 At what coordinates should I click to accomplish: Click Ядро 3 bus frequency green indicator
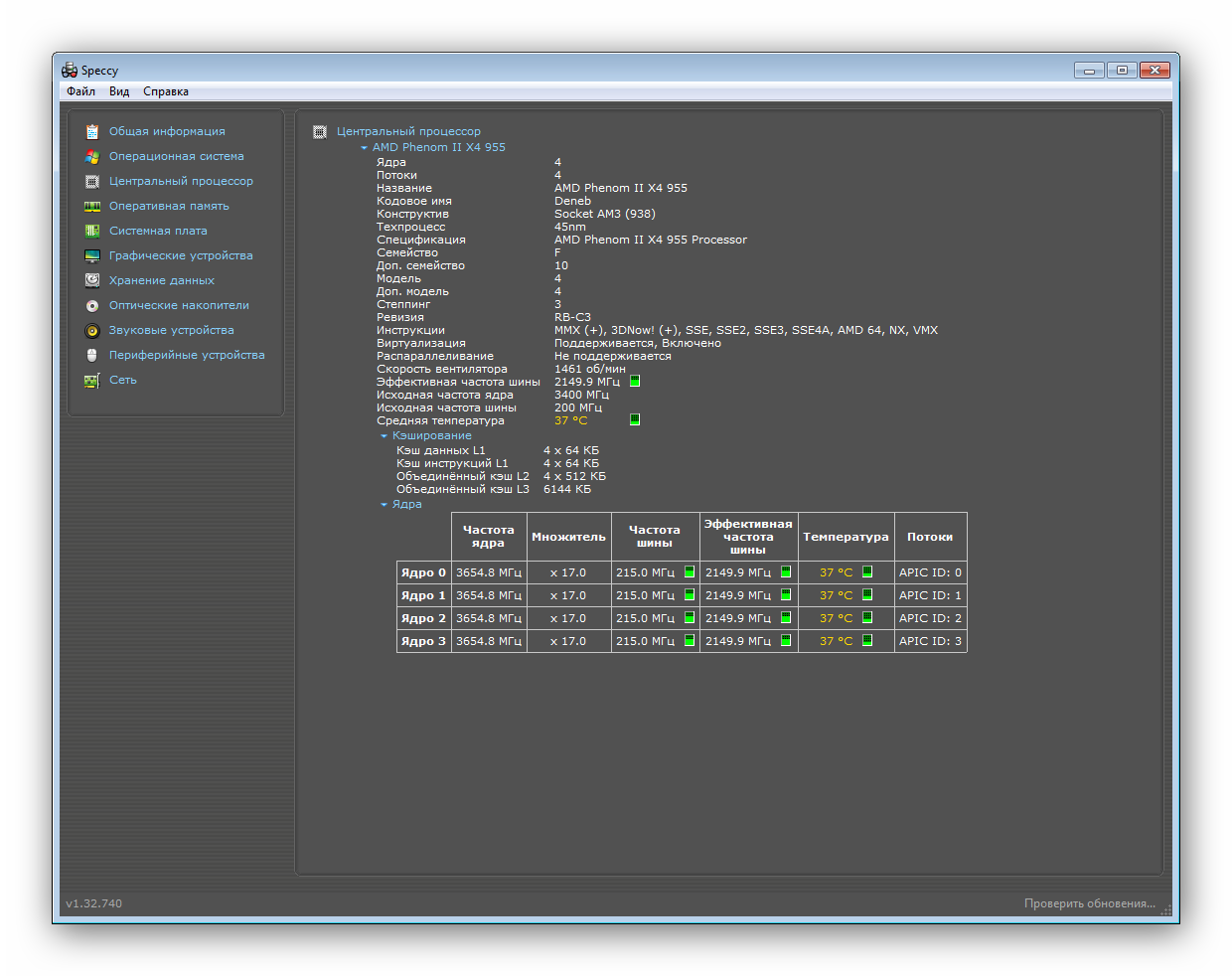click(690, 641)
